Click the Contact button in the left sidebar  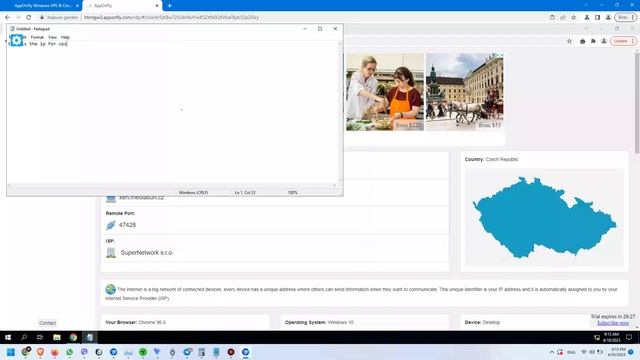[47, 323]
